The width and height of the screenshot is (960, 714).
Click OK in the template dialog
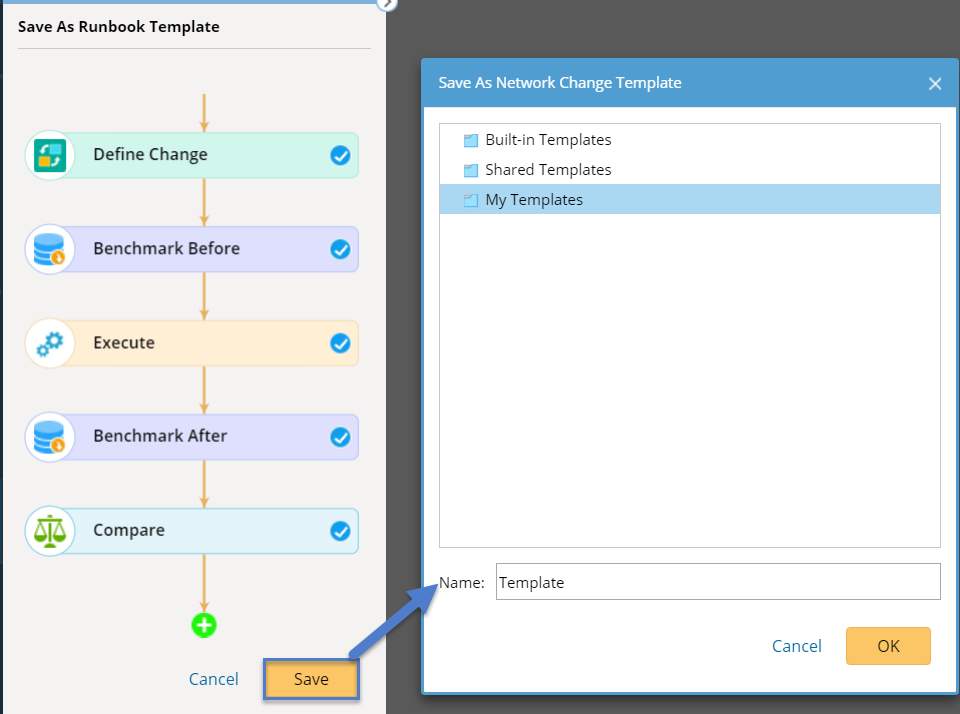click(888, 646)
